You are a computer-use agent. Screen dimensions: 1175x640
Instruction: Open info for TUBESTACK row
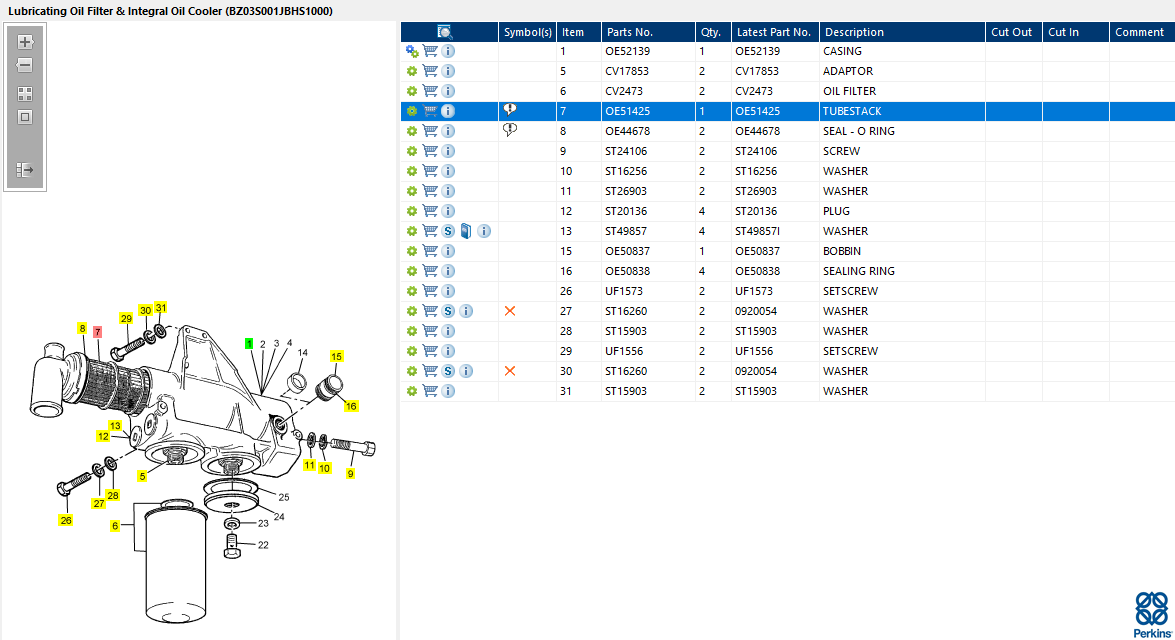click(x=448, y=111)
